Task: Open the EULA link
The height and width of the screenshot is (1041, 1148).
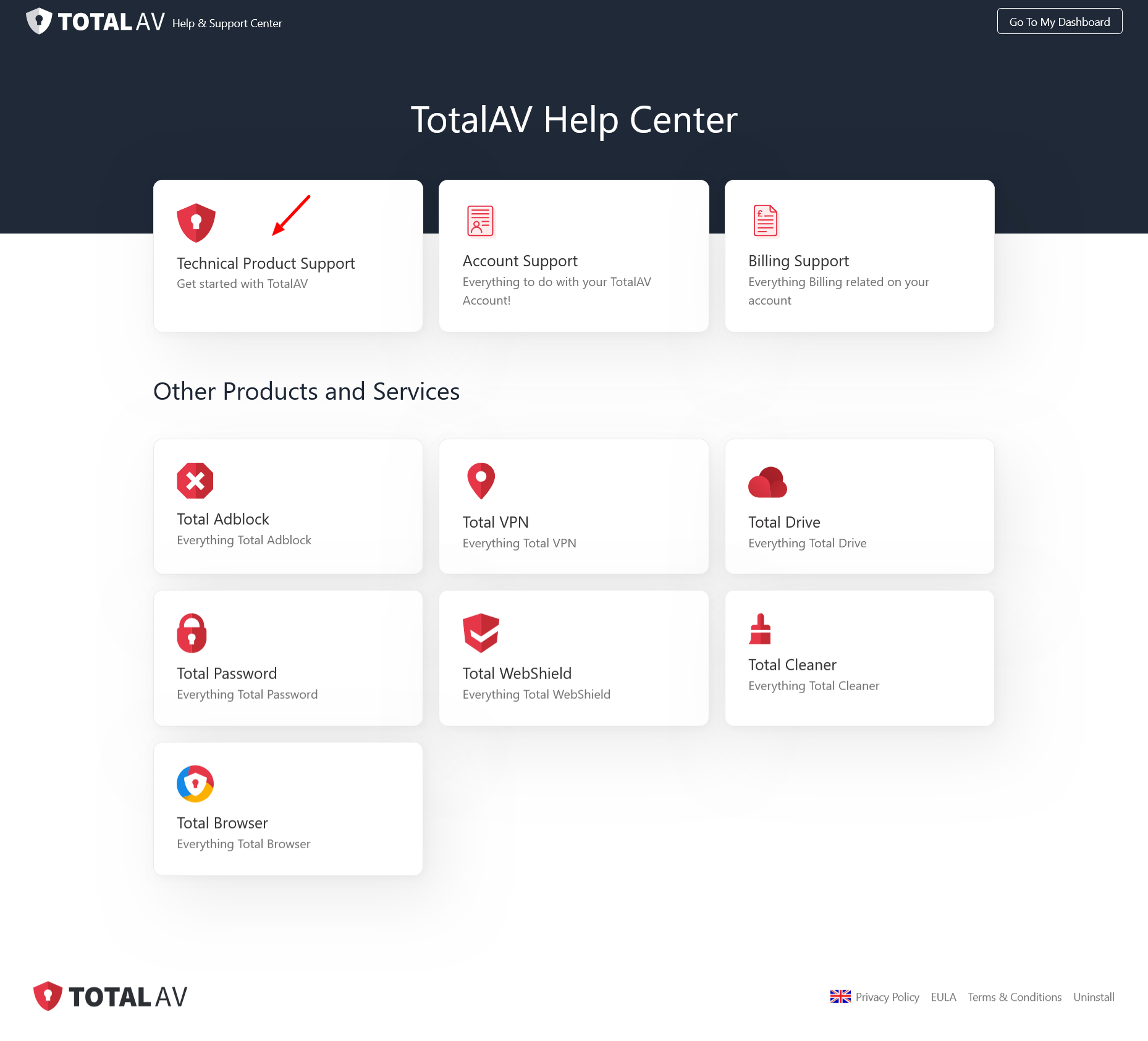Action: pyautogui.click(x=943, y=997)
